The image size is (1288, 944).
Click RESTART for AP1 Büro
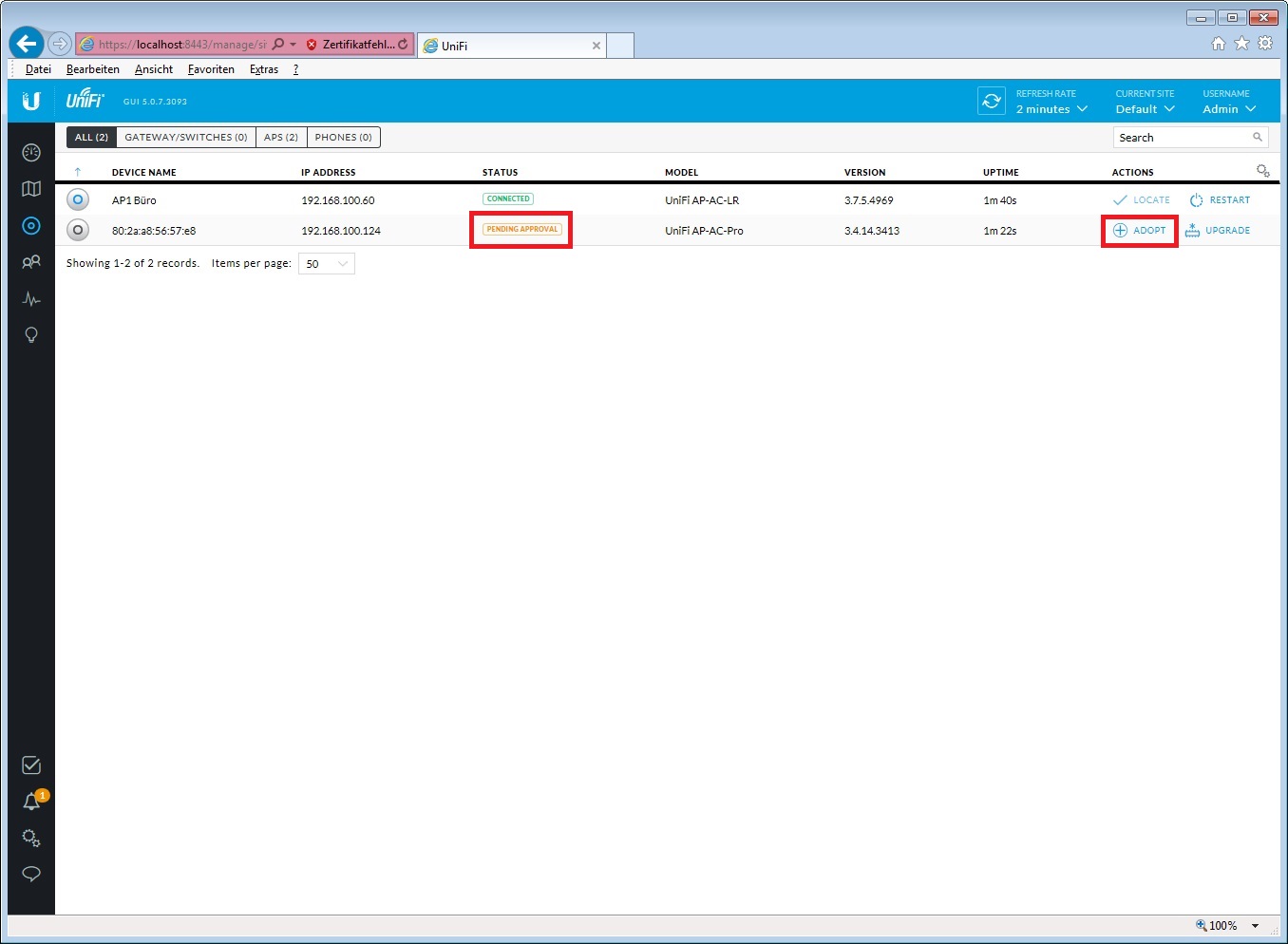1220,200
